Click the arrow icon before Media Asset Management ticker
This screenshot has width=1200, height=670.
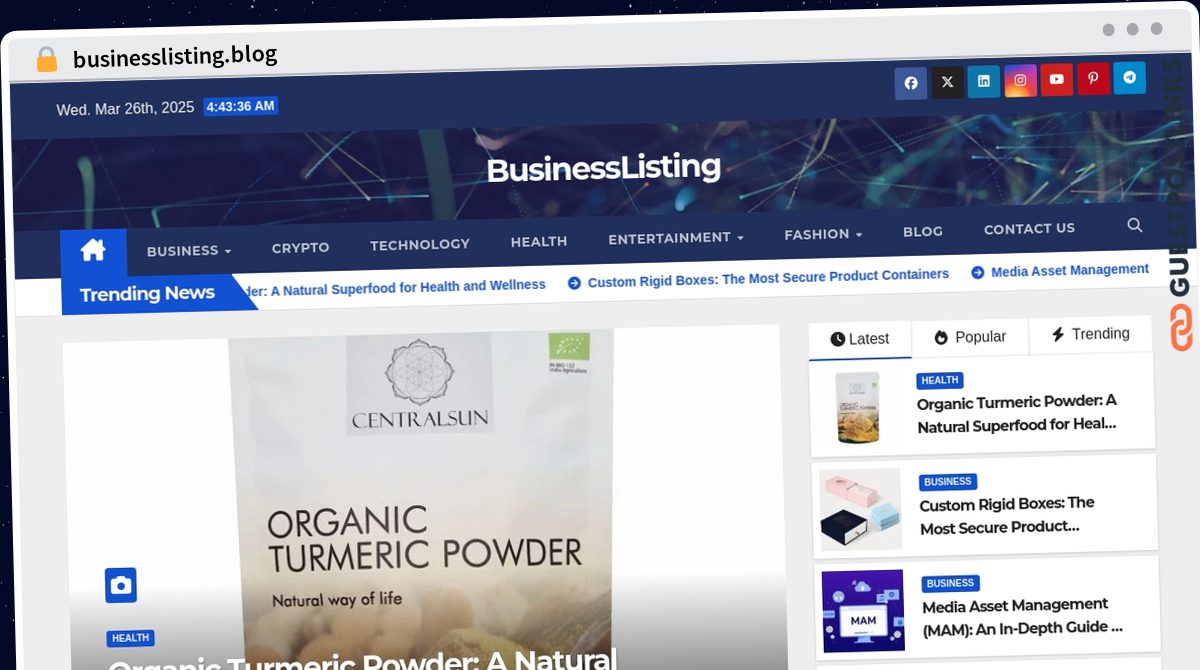point(977,272)
